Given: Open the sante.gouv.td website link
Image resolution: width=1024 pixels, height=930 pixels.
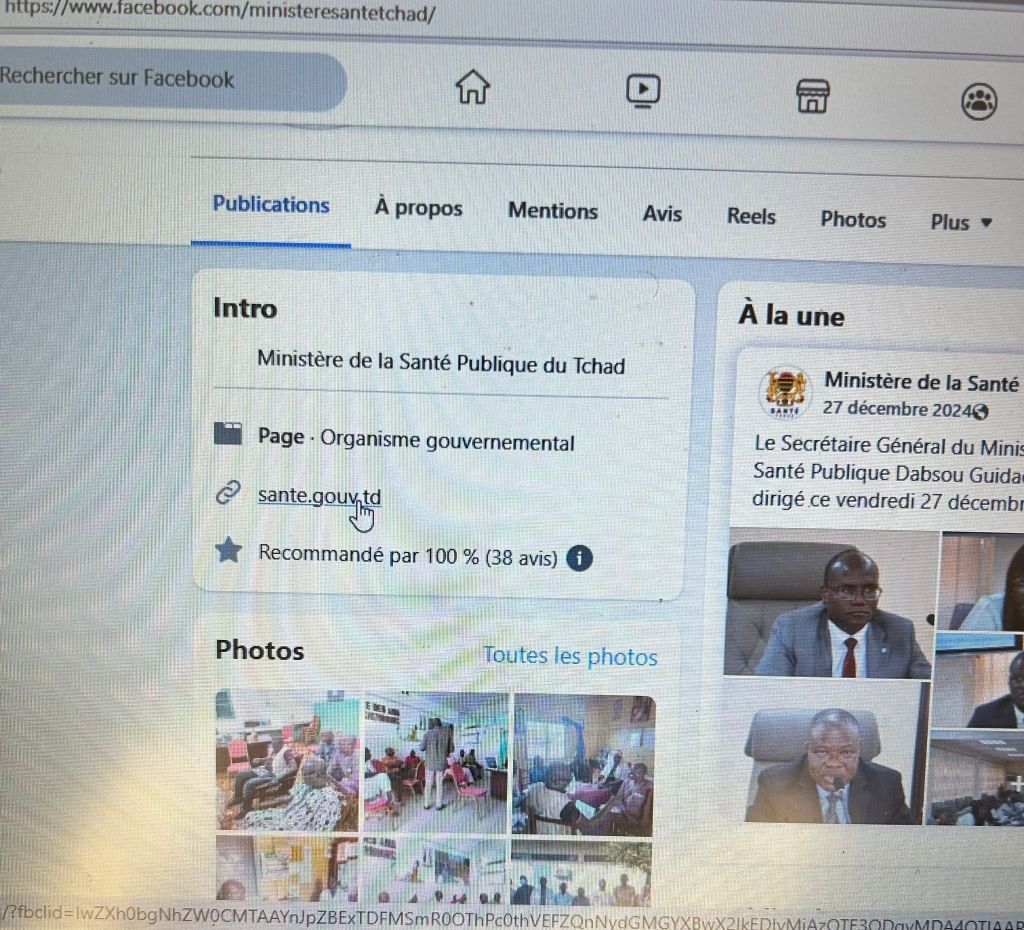Looking at the screenshot, I should [318, 496].
